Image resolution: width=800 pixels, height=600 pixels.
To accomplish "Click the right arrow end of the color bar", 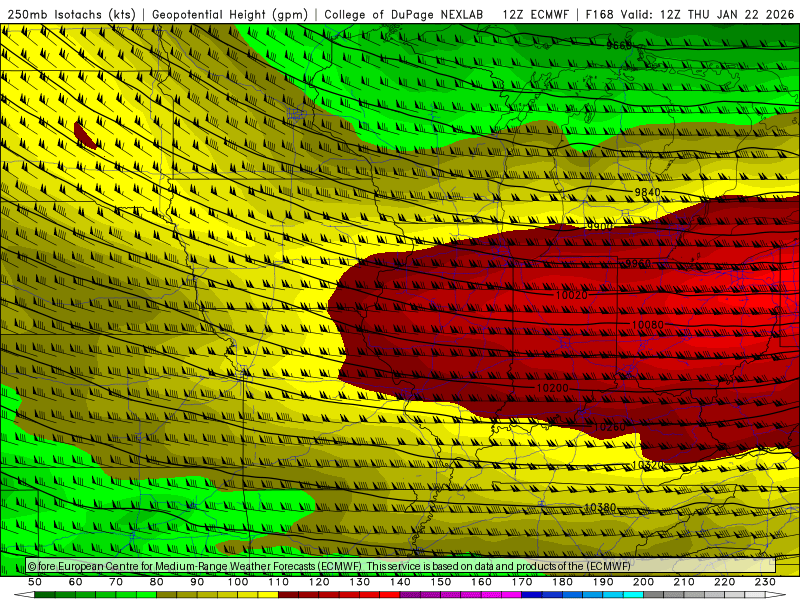I will (x=776, y=595).
